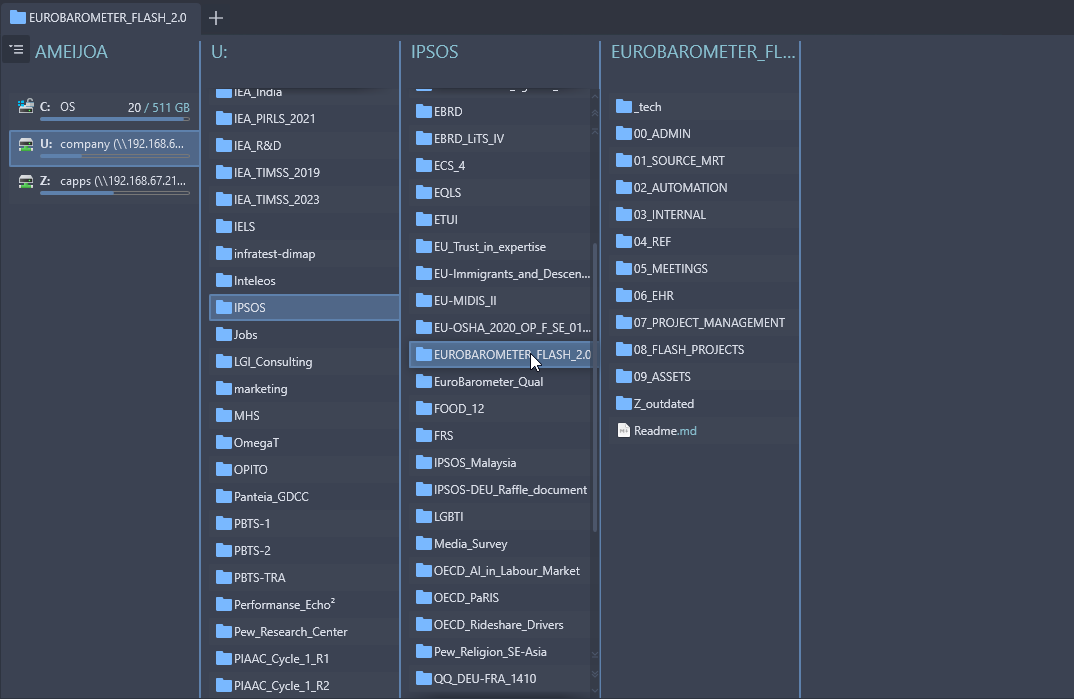Image resolution: width=1074 pixels, height=699 pixels.
Task: Open the IEA_PIRLS_2021 folder
Action: (304, 118)
